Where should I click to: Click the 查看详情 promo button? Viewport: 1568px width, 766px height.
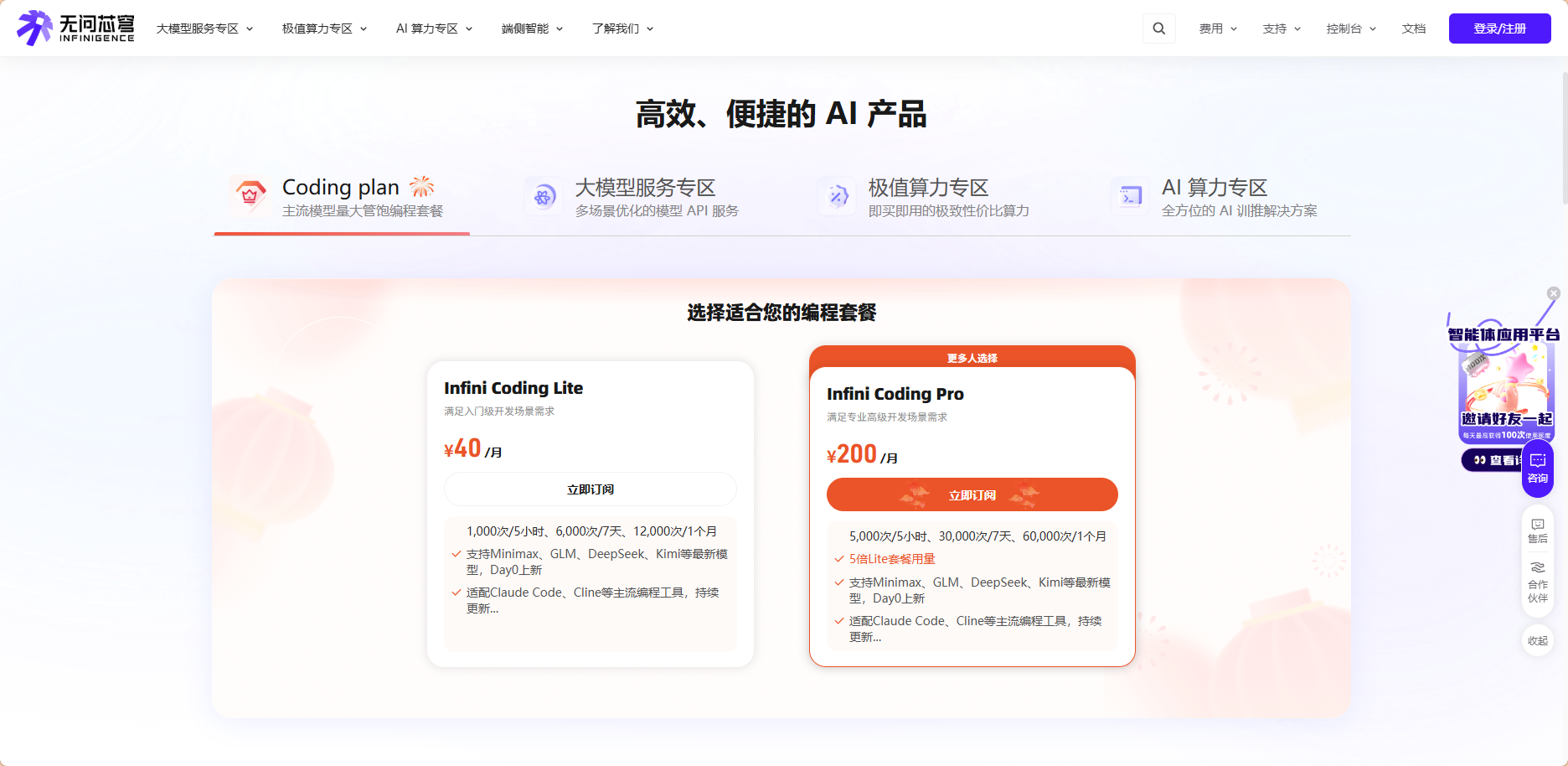pyautogui.click(x=1493, y=460)
